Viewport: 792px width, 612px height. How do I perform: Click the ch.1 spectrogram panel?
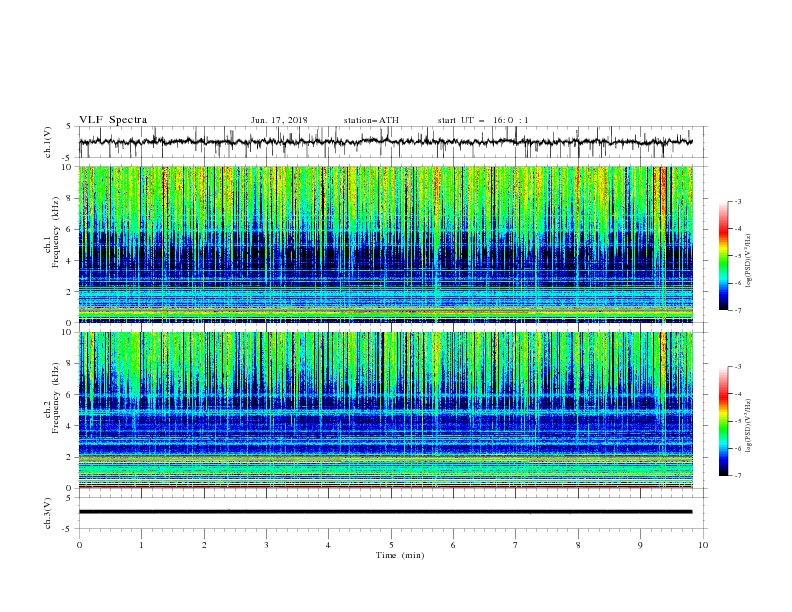tap(386, 244)
